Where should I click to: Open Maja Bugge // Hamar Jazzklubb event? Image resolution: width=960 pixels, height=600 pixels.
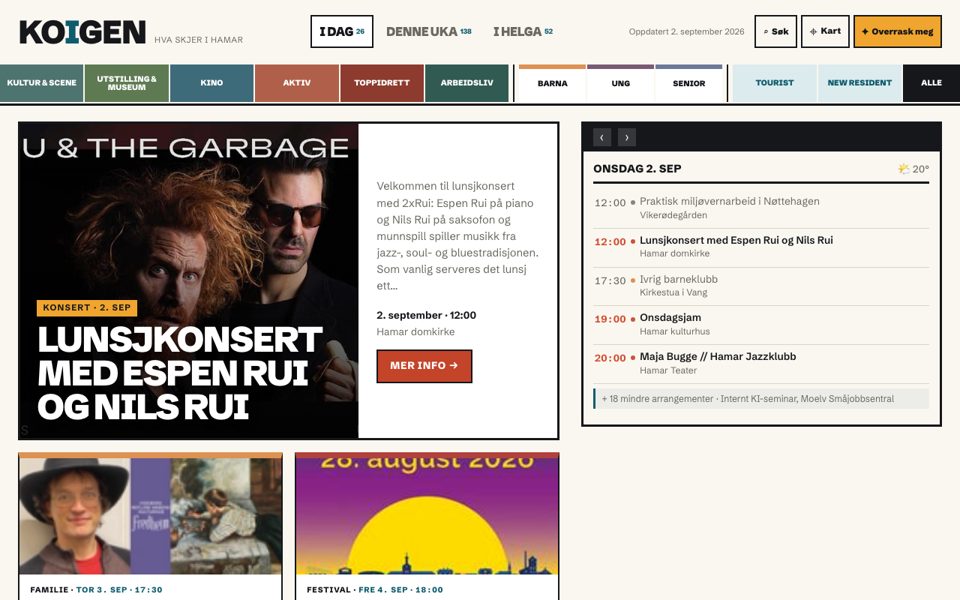(x=761, y=363)
